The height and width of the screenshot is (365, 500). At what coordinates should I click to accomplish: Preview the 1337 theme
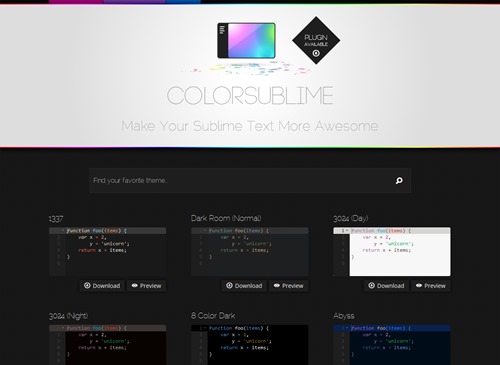[x=146, y=286]
